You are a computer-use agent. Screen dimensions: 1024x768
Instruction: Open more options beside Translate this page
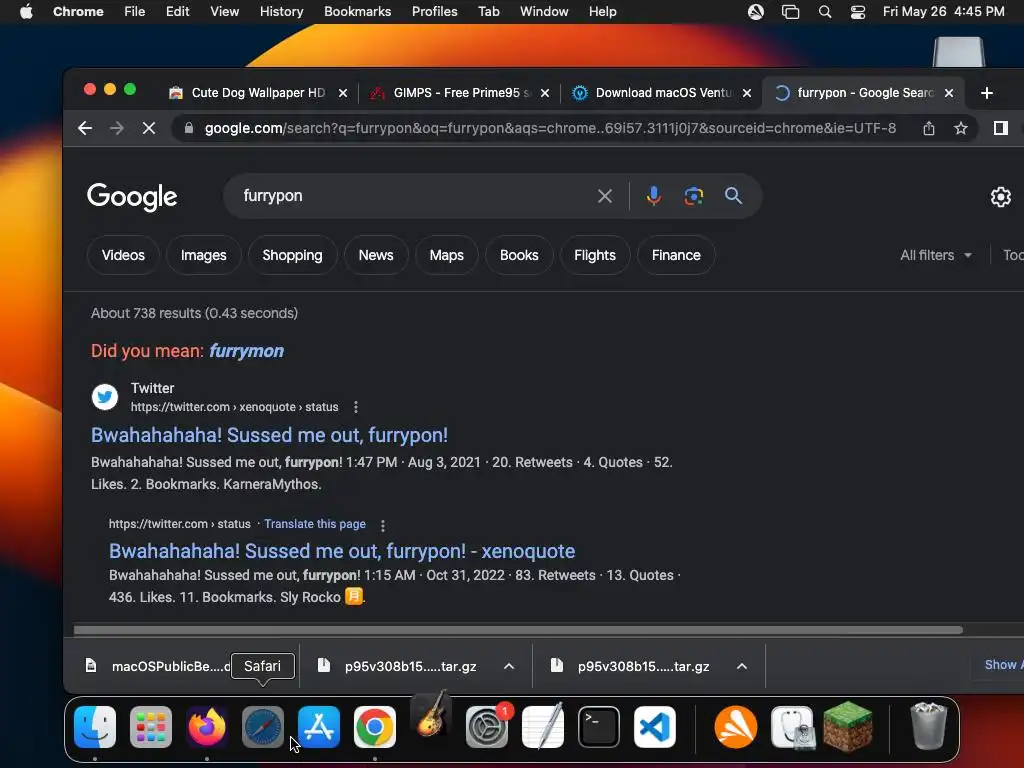pyautogui.click(x=383, y=525)
